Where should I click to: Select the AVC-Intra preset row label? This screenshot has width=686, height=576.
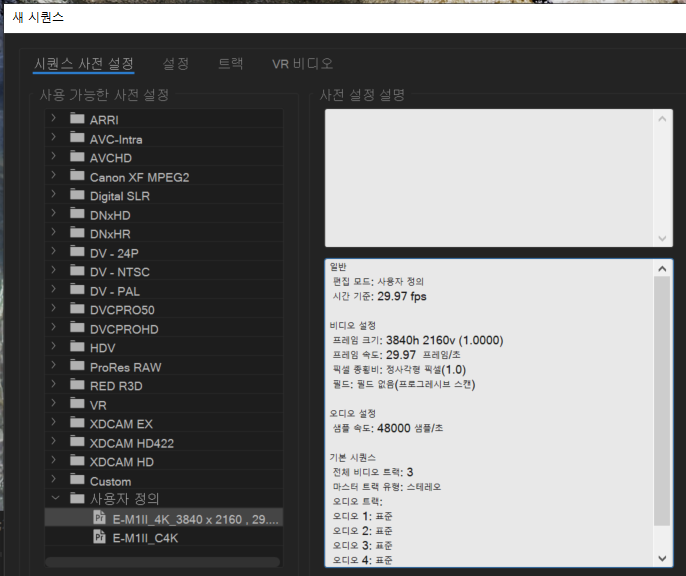(x=116, y=140)
